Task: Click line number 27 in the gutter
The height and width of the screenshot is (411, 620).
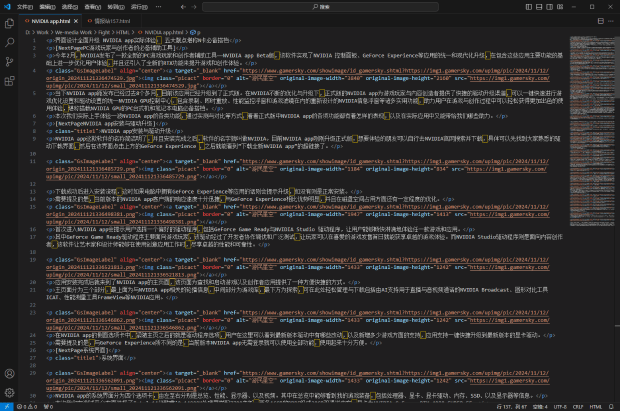Action: (x=33, y=358)
